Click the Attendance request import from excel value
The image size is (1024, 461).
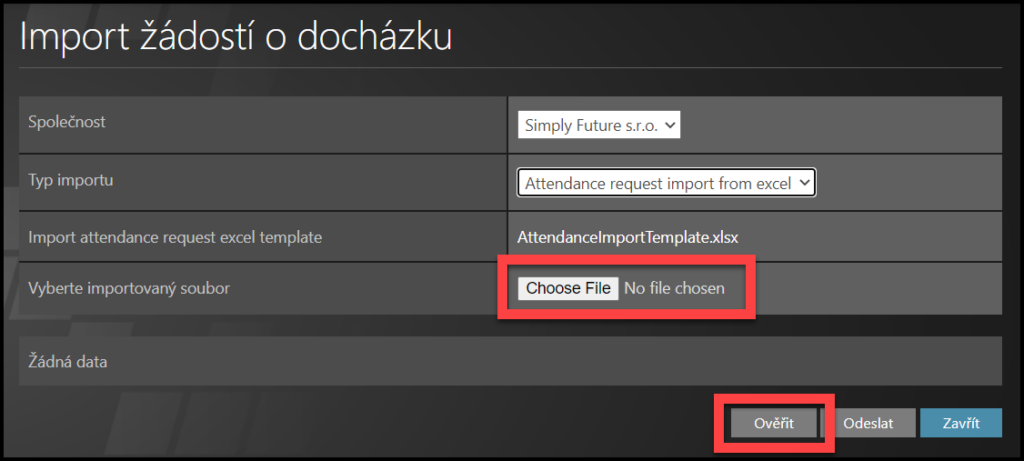point(656,183)
